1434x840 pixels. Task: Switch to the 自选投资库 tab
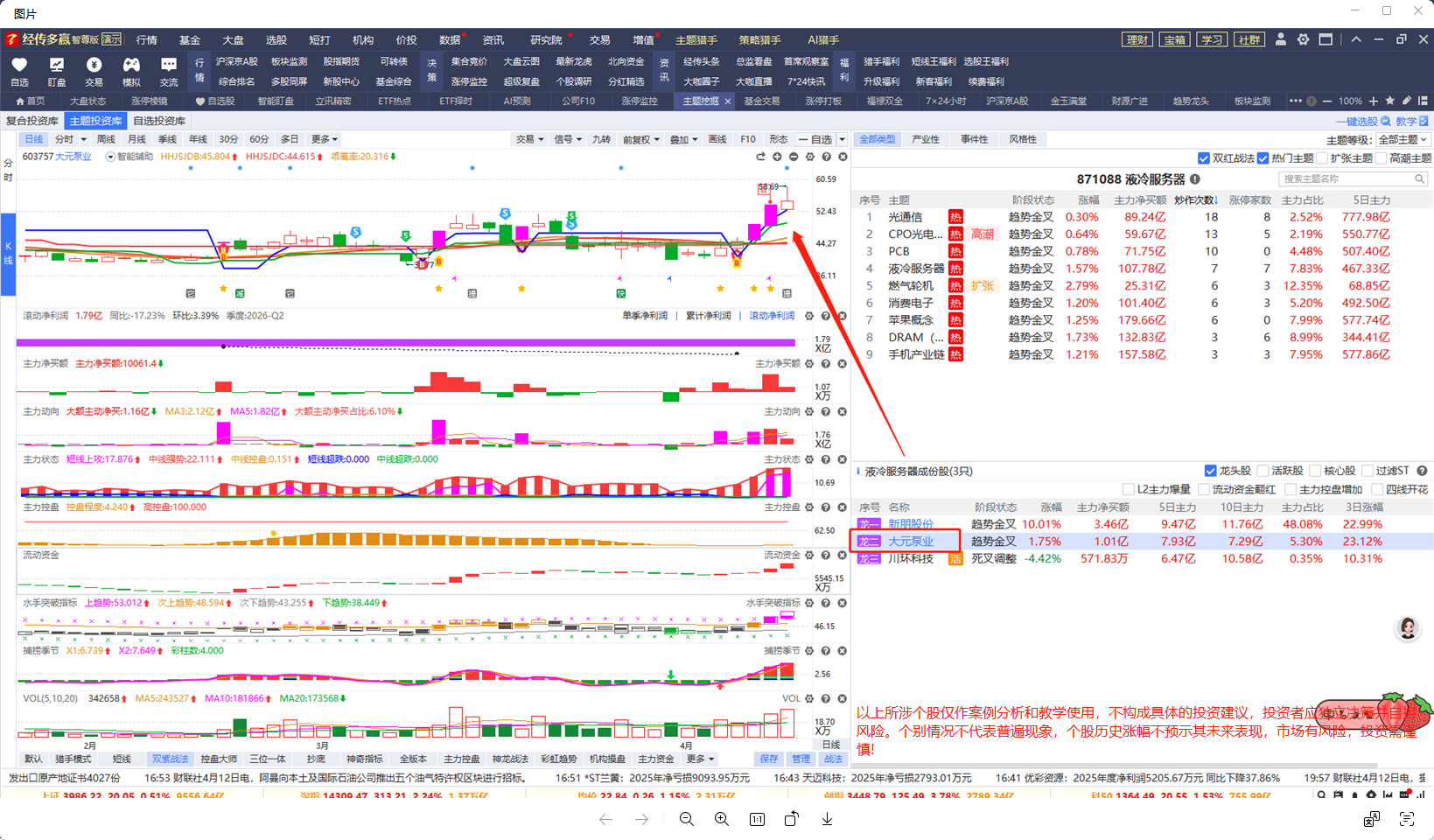[x=159, y=121]
